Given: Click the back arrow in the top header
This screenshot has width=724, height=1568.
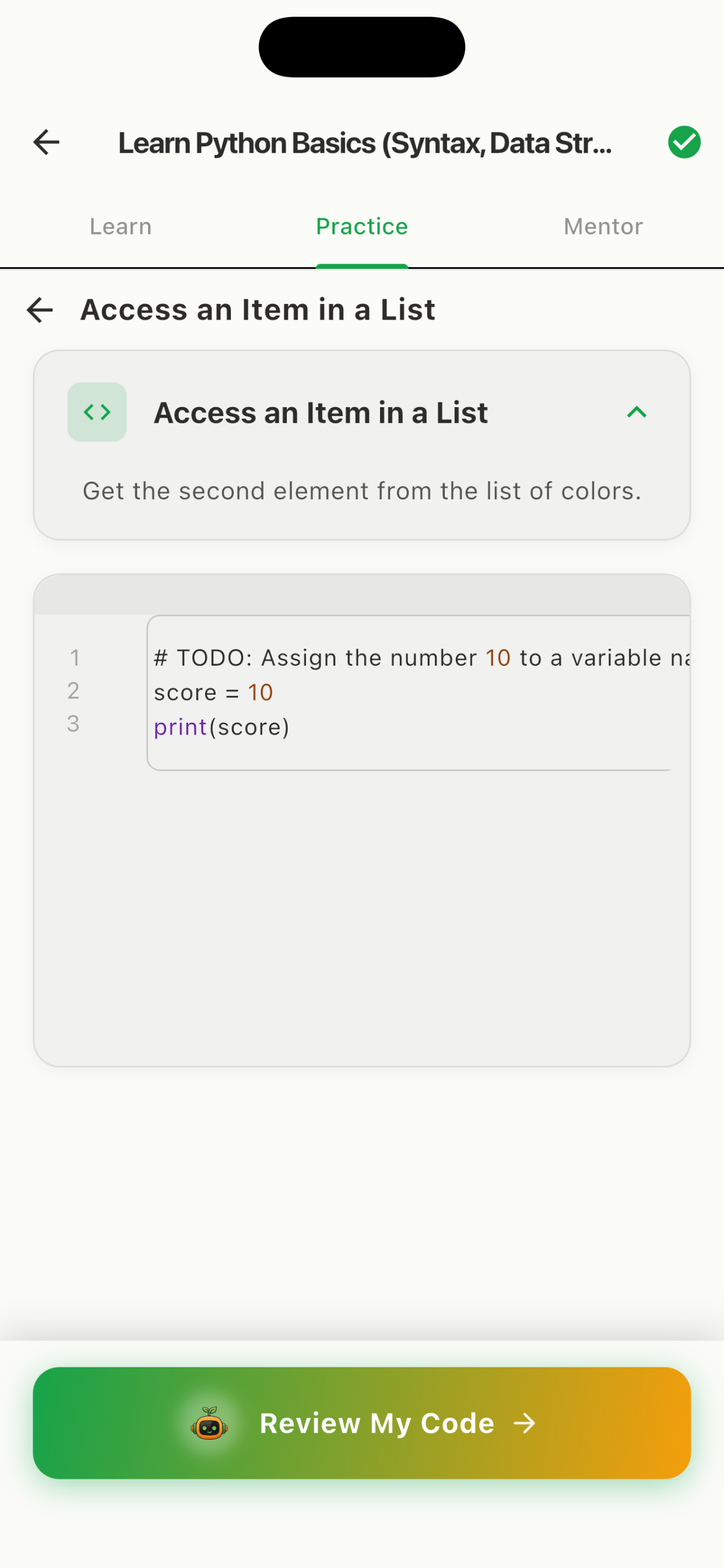Looking at the screenshot, I should [x=45, y=142].
